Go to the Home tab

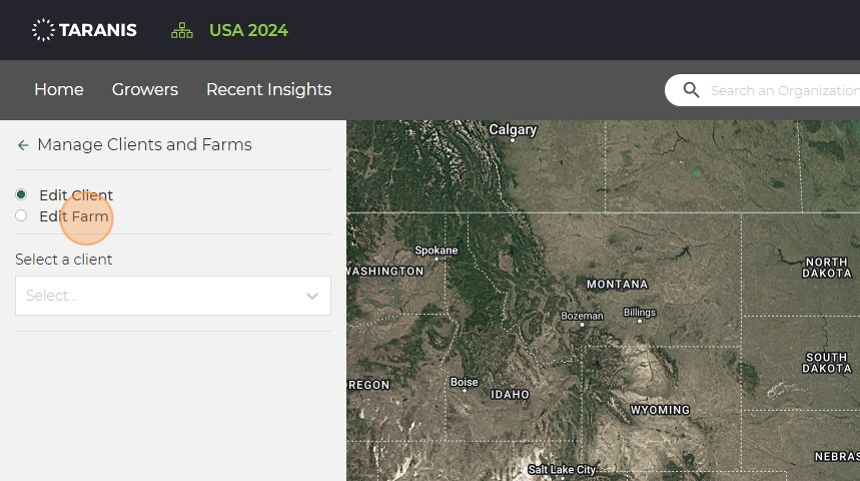[x=59, y=90]
